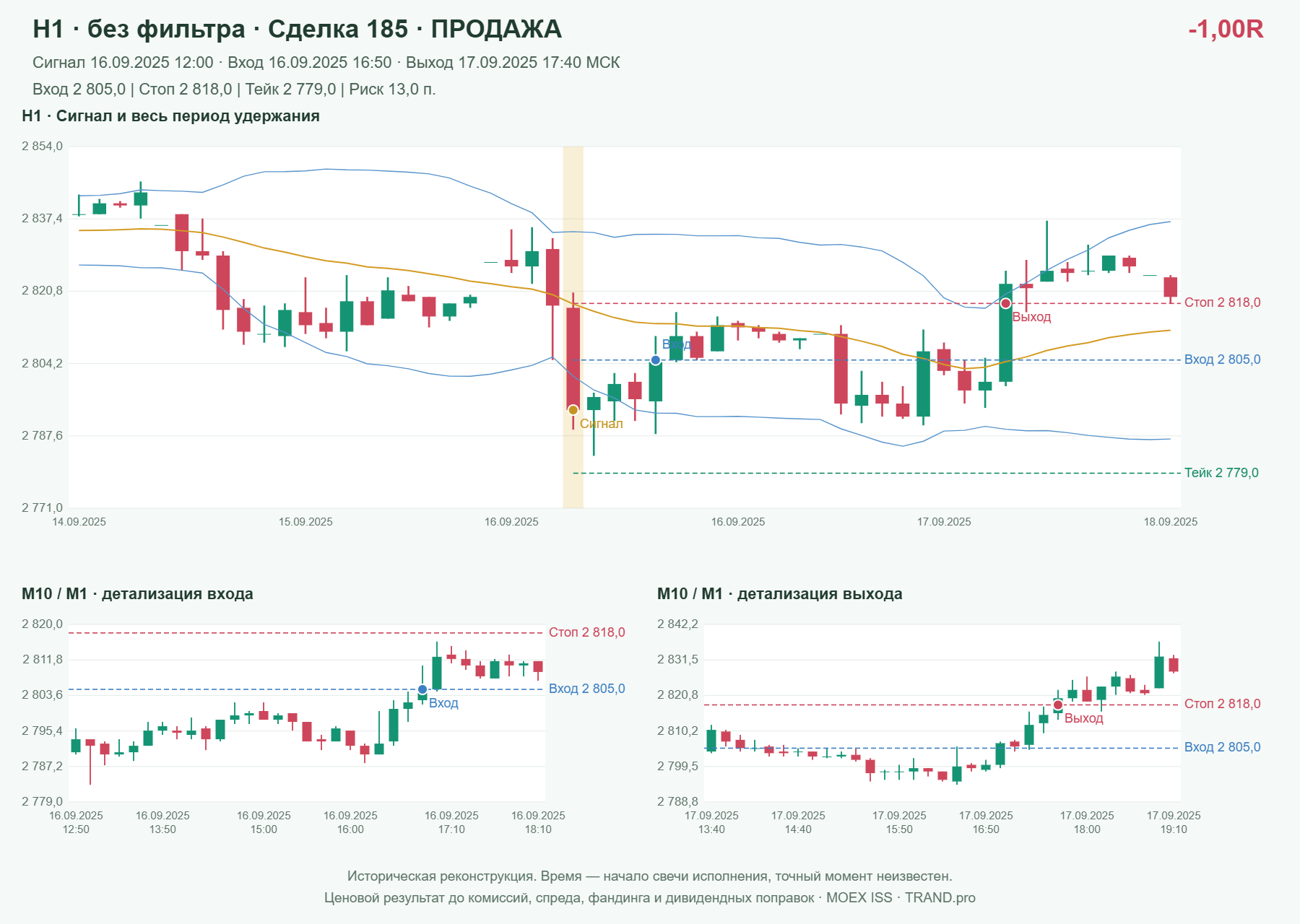Click the 2 820,8 axis value on exit chart
This screenshot has height=924, width=1300.
(x=677, y=695)
